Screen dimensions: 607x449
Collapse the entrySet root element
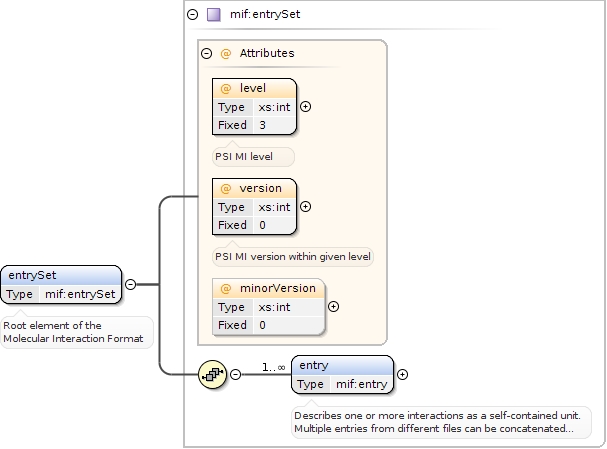click(x=130, y=284)
